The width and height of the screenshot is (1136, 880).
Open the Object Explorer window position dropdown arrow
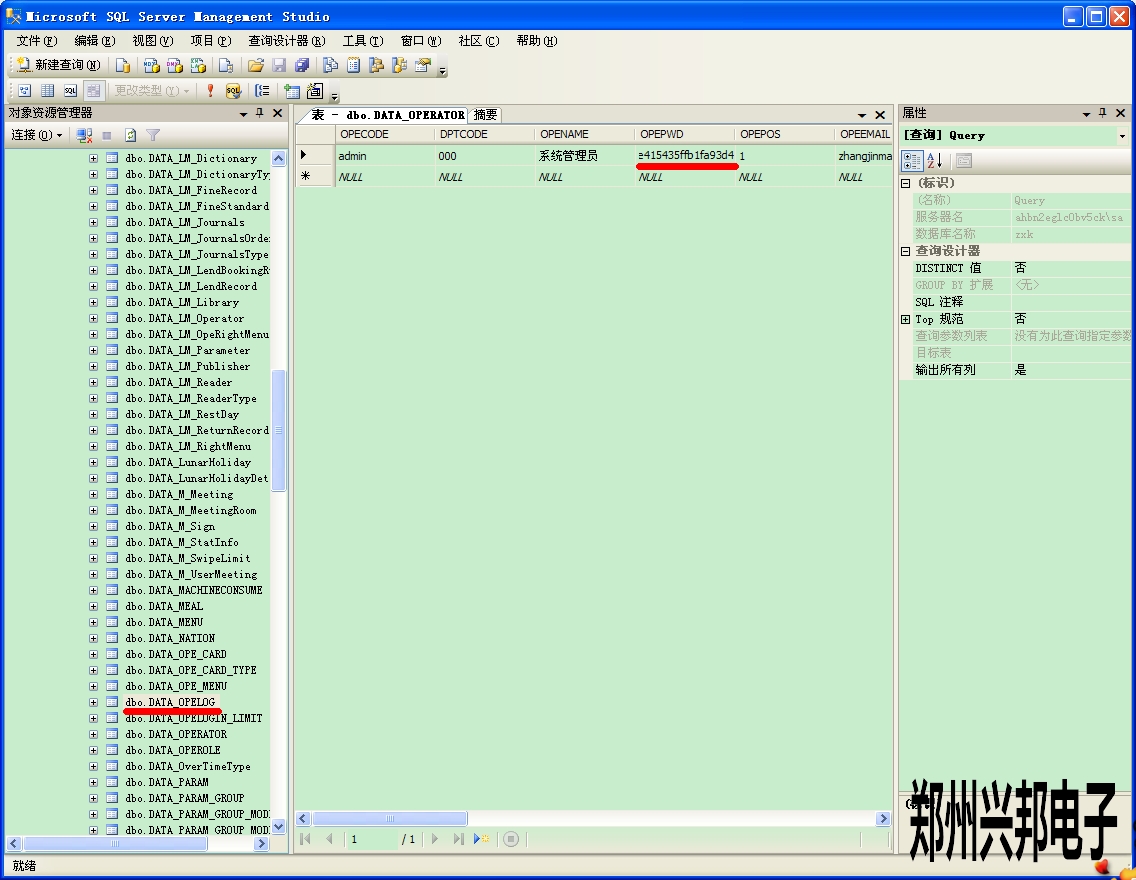243,114
